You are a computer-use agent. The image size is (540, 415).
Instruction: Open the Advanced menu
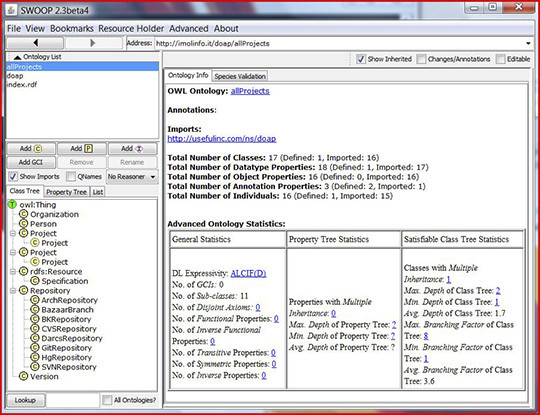pos(189,29)
